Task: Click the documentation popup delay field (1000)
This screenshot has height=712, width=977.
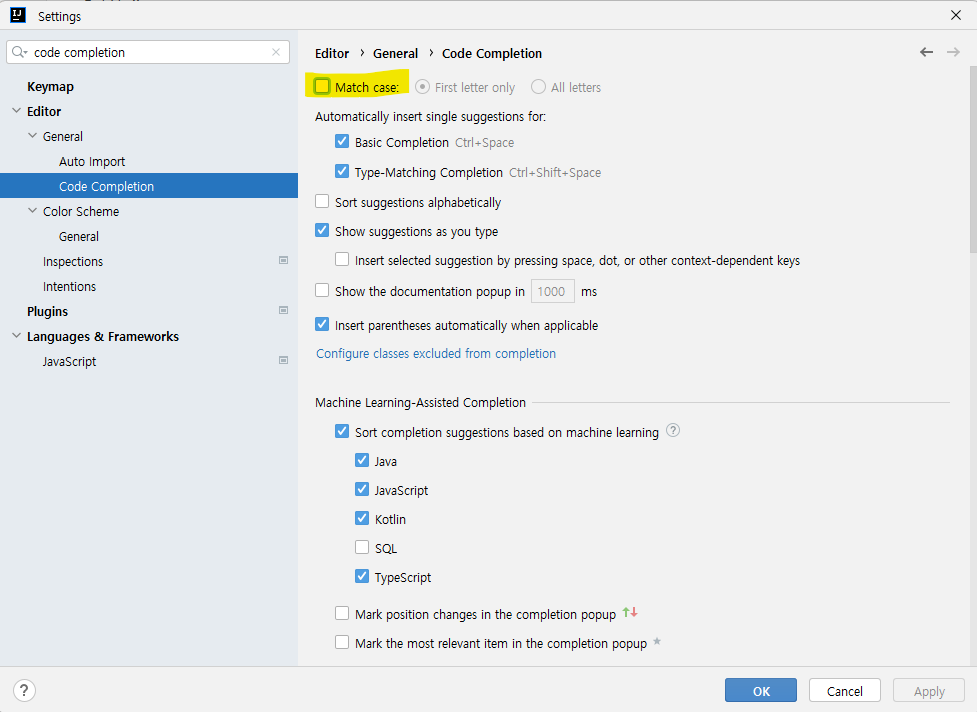Action: tap(553, 291)
